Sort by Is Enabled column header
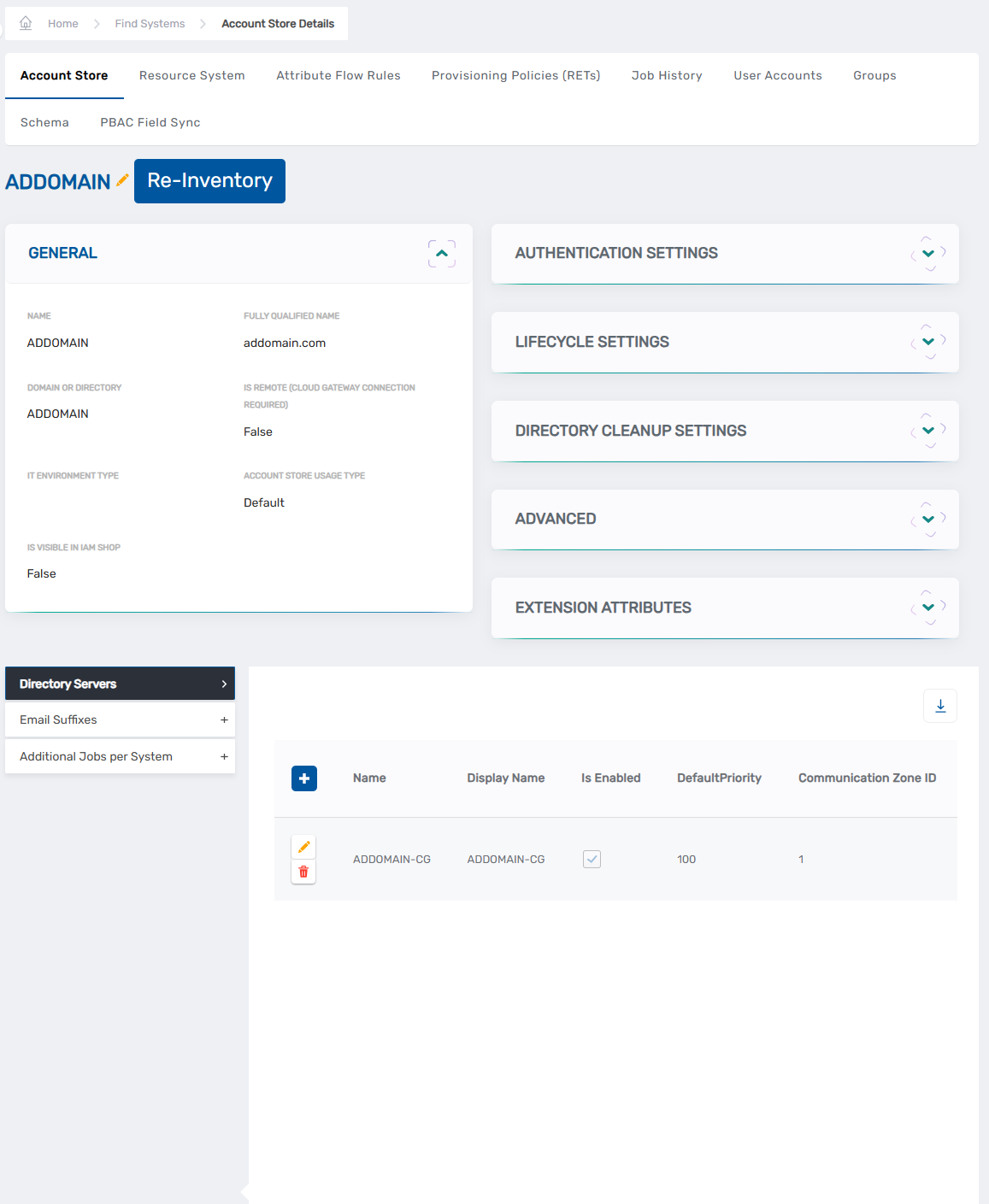989x1204 pixels. tap(611, 778)
